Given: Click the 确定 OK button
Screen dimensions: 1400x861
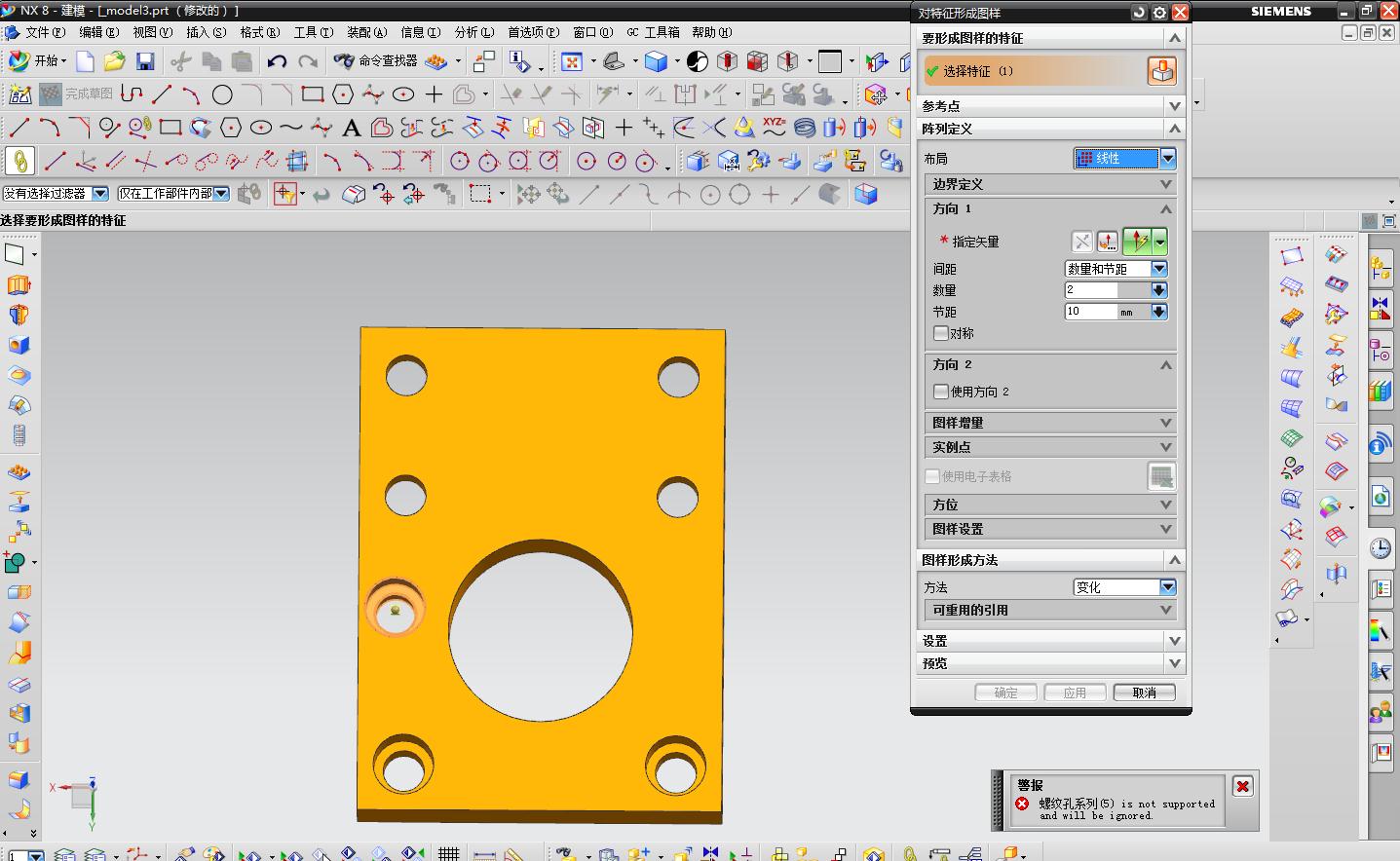Looking at the screenshot, I should coord(1005,693).
